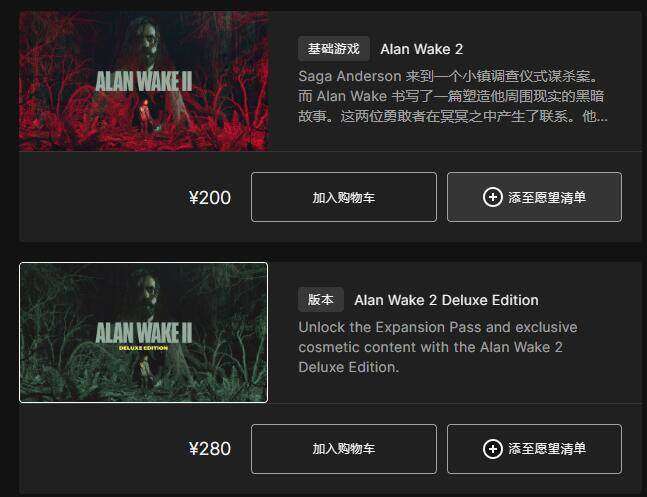Viewport: 647px width, 497px height.
Task: Click the ¥280 price label
Action: (210, 449)
